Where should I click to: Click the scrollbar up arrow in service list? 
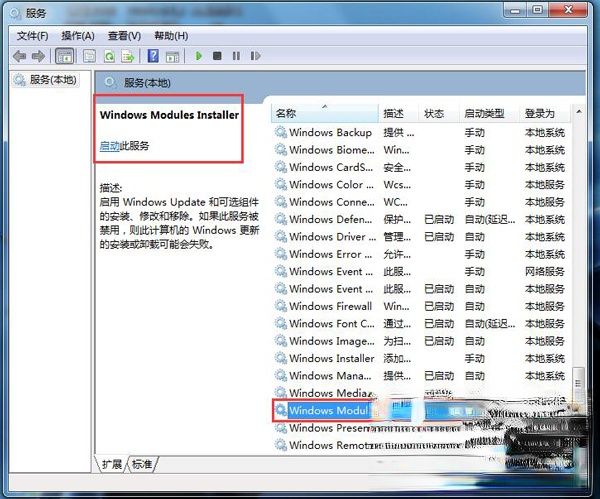[x=579, y=112]
